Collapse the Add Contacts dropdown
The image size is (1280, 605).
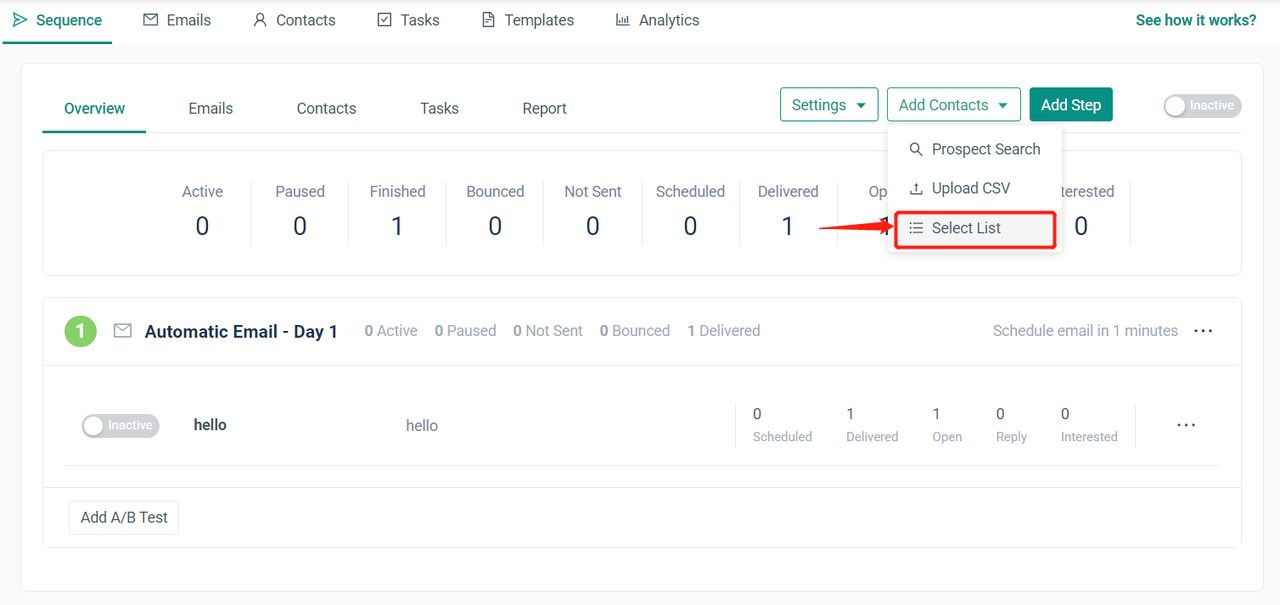click(953, 105)
